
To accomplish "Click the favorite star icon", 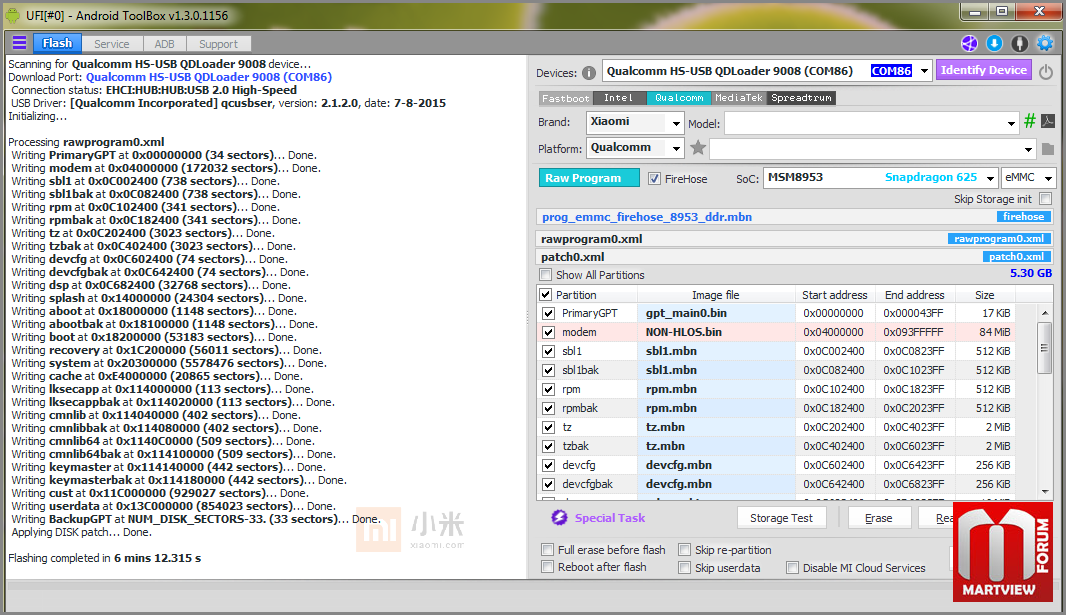I will (x=698, y=147).
